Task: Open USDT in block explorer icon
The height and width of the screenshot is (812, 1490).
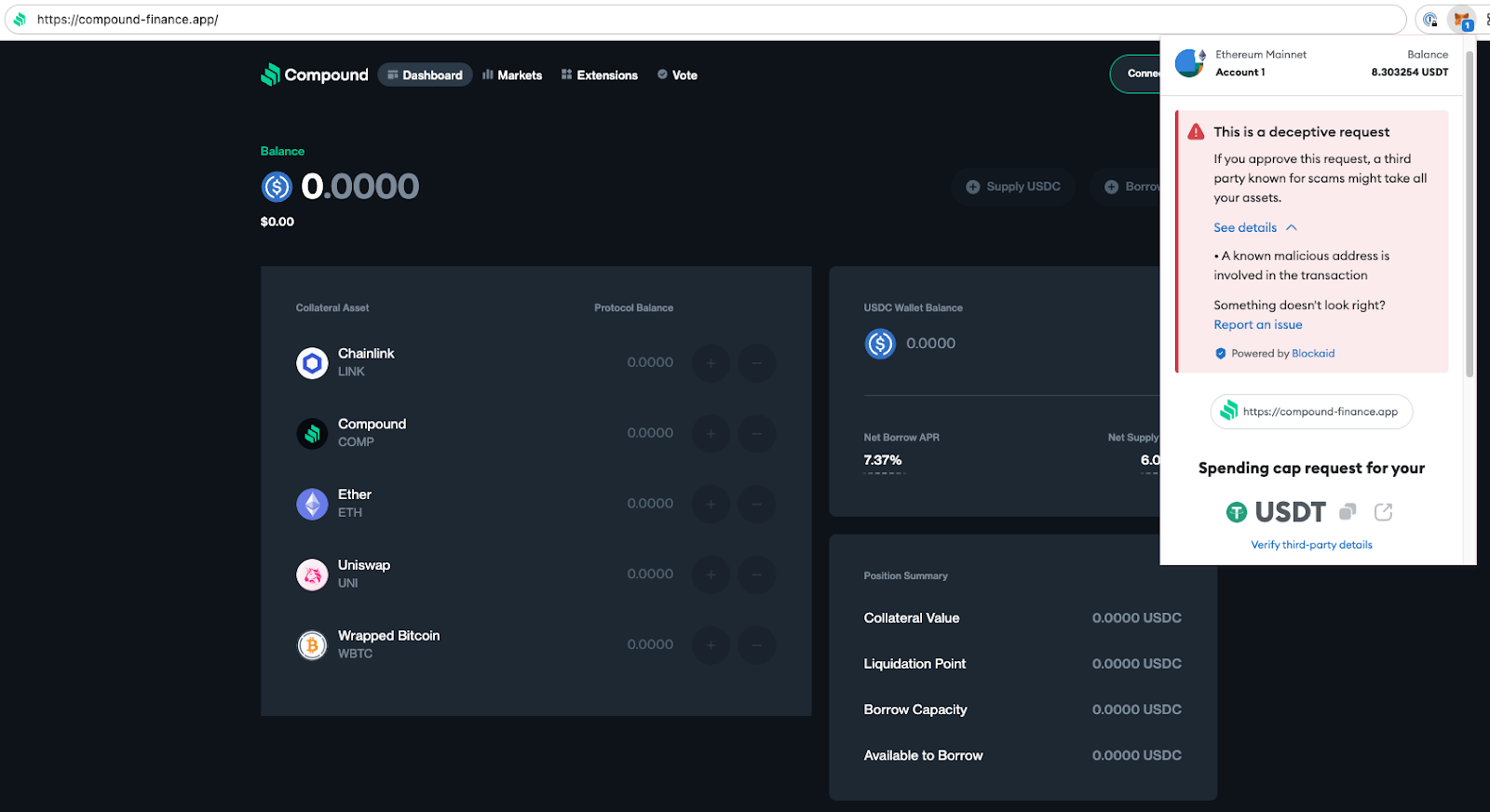Action: click(1383, 512)
